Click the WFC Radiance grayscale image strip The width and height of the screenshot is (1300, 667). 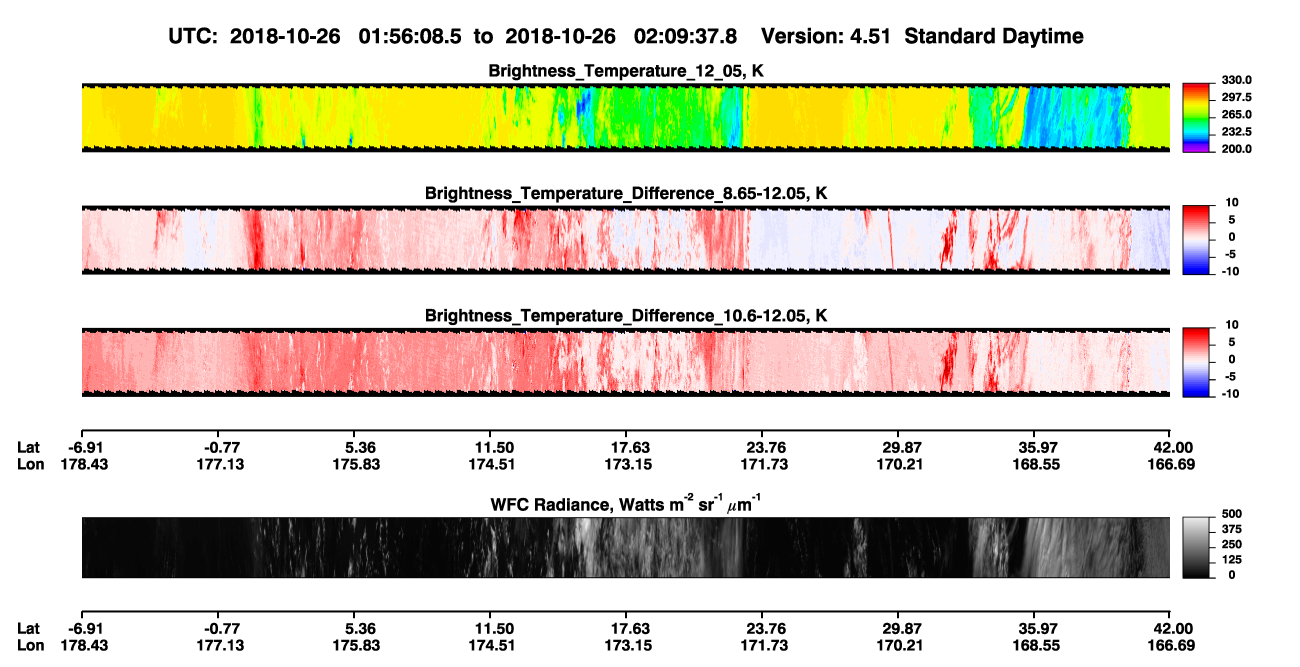625,547
